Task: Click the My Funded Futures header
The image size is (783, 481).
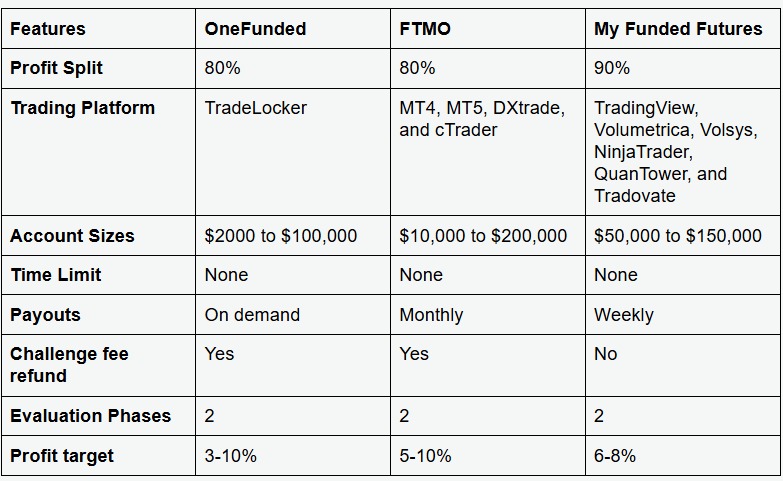Action: [x=678, y=29]
